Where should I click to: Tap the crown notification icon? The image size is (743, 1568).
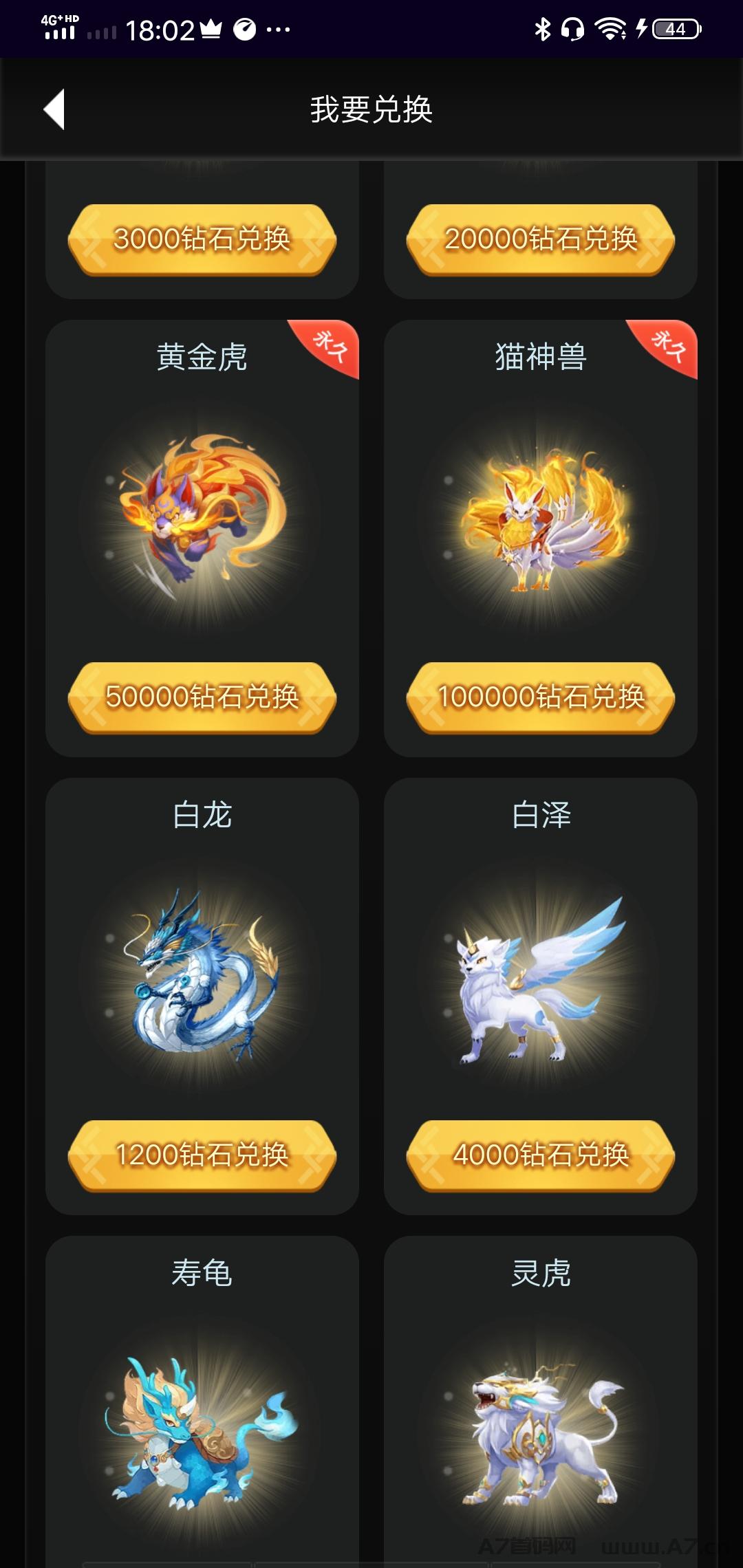click(211, 29)
